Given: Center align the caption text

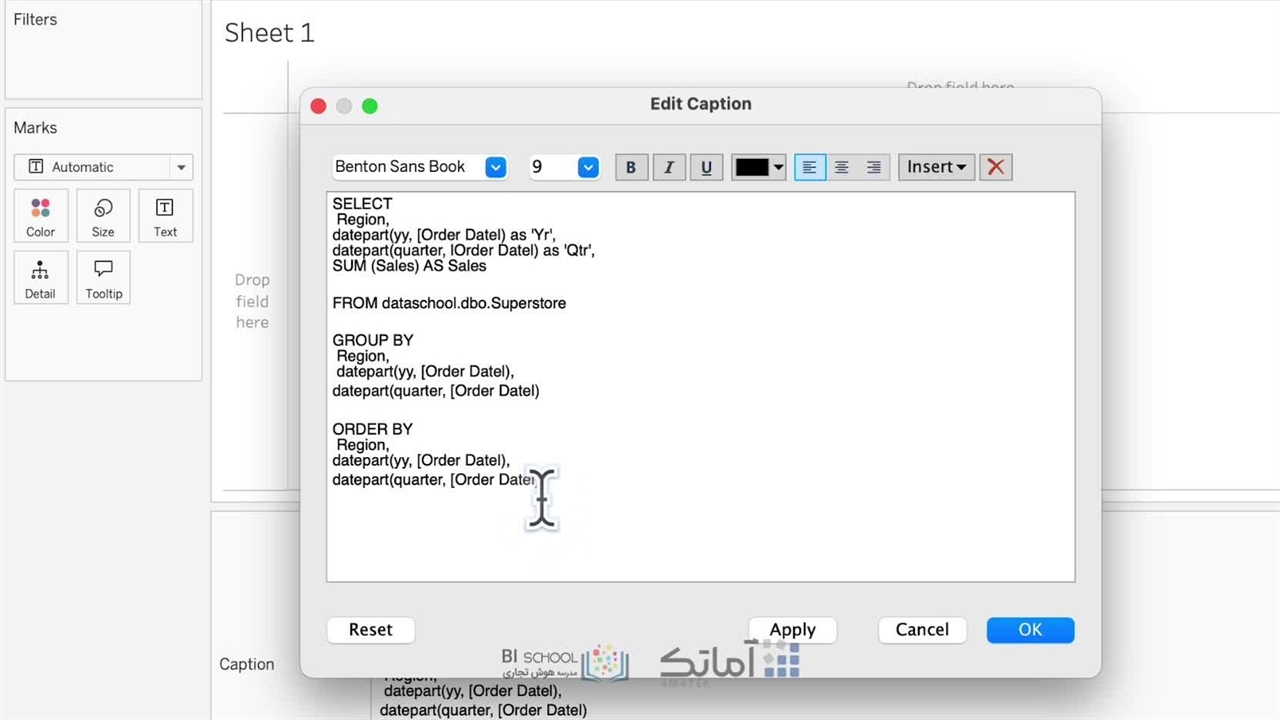Looking at the screenshot, I should (x=842, y=167).
